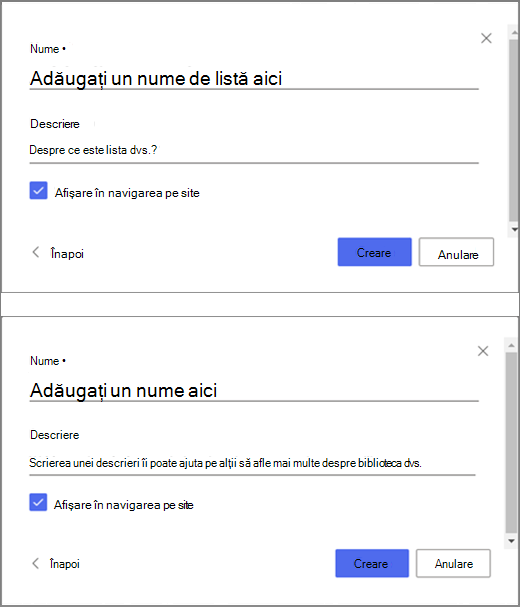Click Creare in the bottom library dialog
This screenshot has height=607, width=520.
(372, 563)
